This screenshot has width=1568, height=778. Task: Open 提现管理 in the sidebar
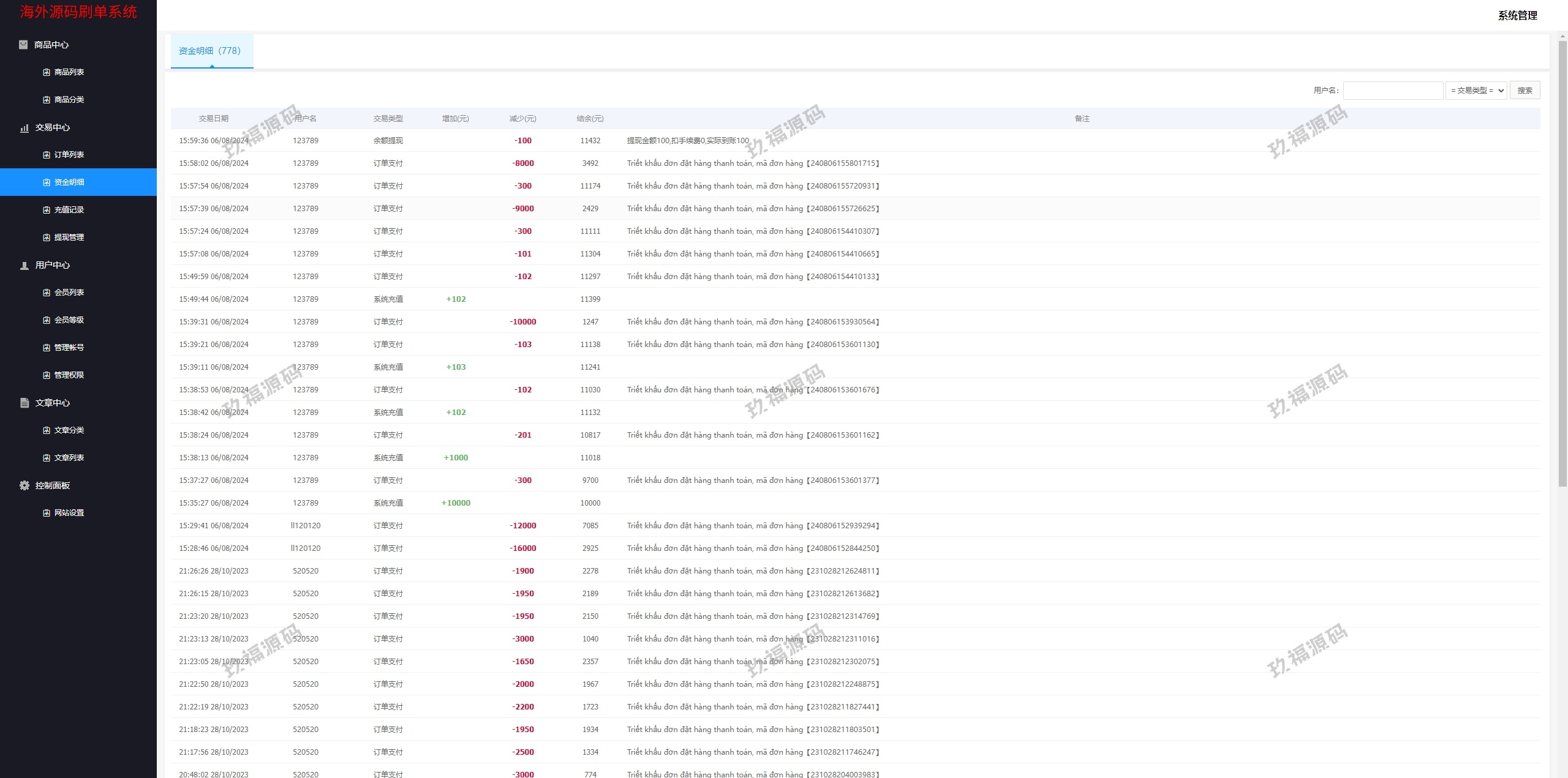[x=69, y=238]
